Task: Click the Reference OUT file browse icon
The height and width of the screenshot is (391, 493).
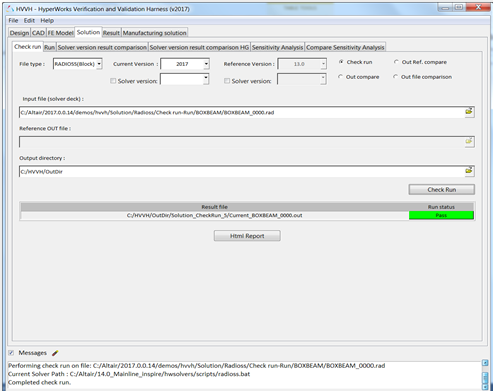Action: [x=469, y=141]
